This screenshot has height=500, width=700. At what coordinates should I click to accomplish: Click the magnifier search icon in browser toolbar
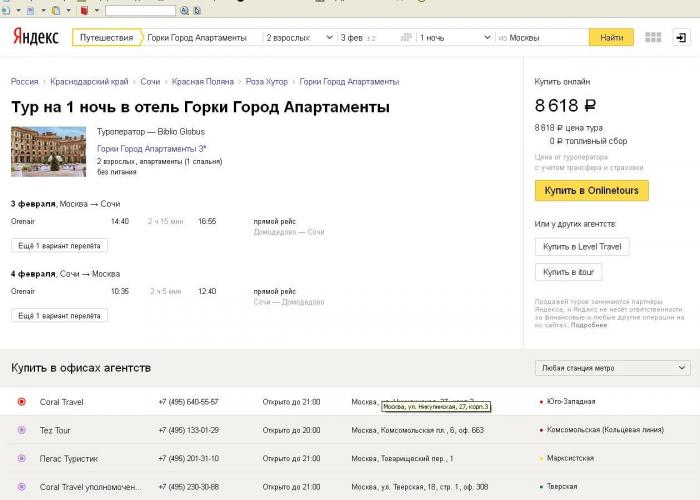click(x=184, y=10)
